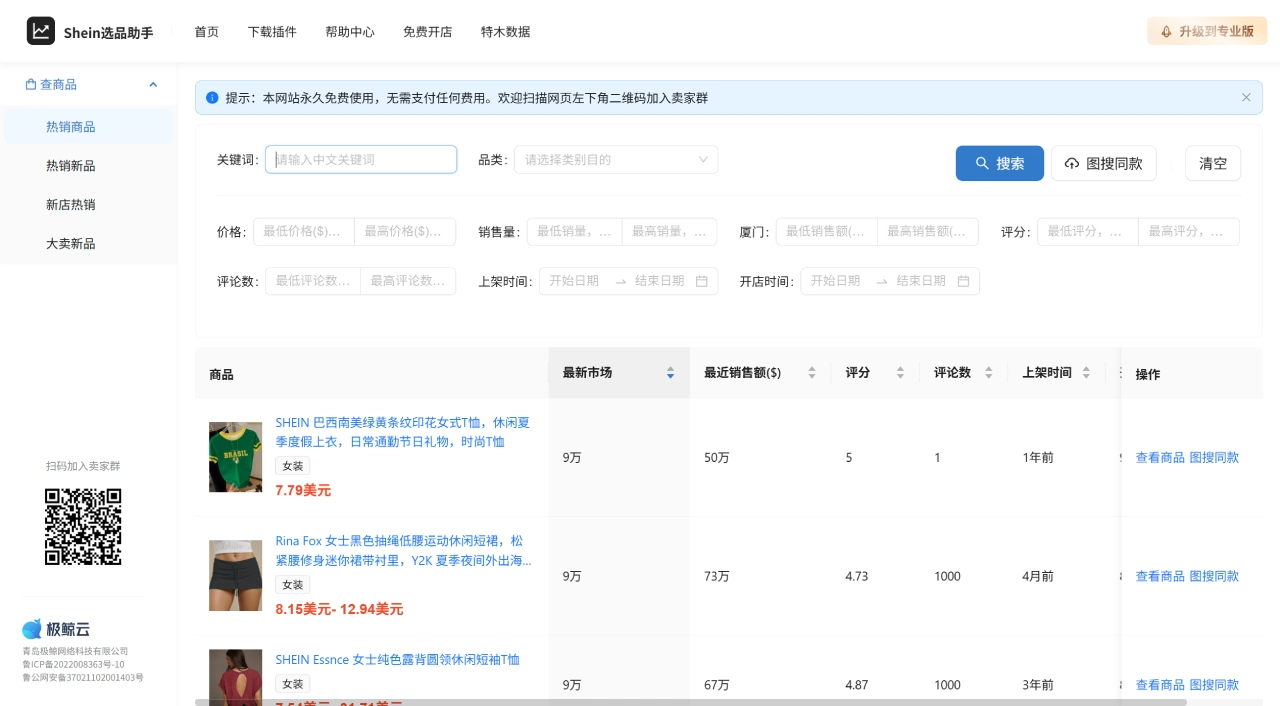
Task: Click 开店时间 开始日期 field
Action: click(837, 281)
